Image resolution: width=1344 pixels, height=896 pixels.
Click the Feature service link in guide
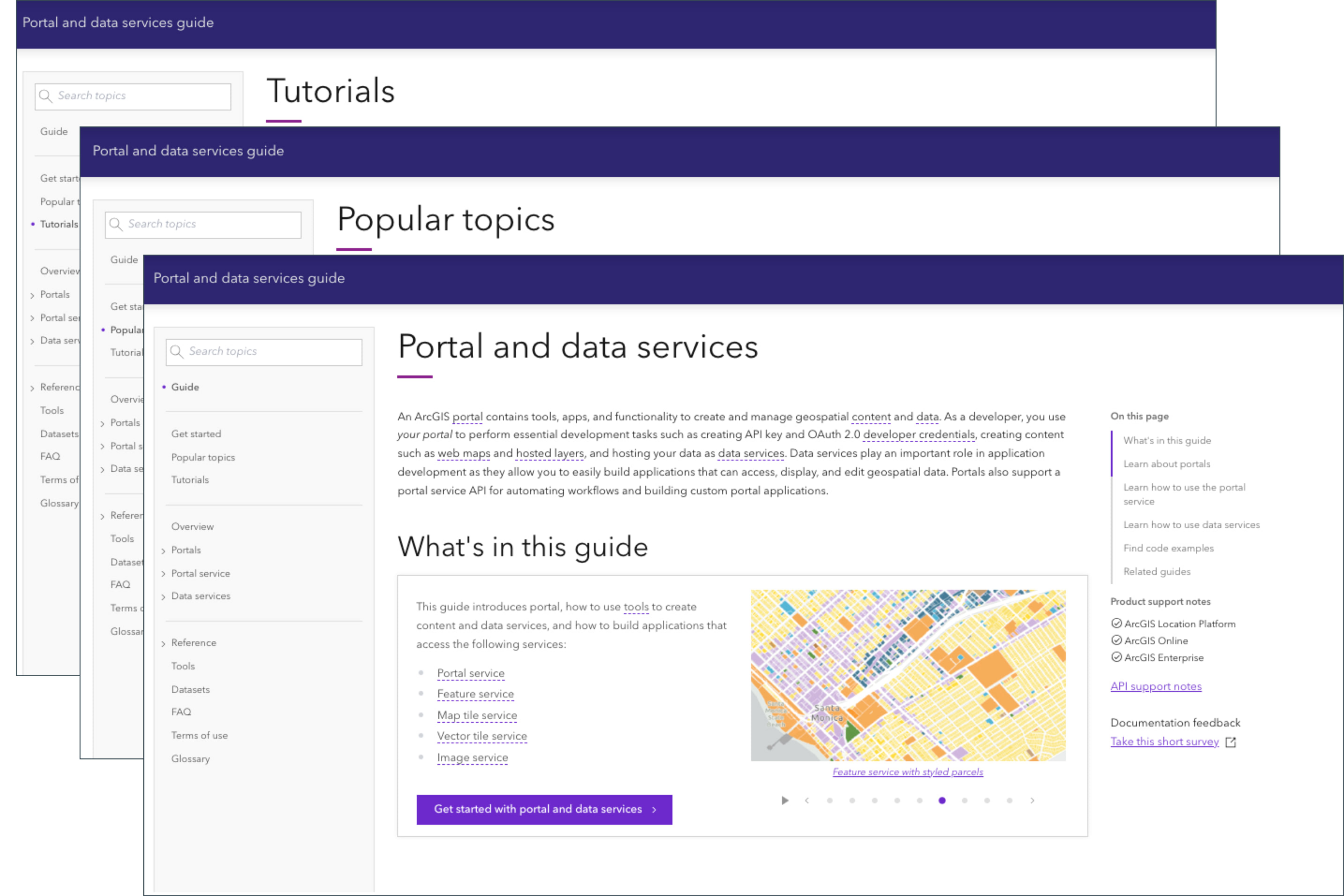(475, 693)
